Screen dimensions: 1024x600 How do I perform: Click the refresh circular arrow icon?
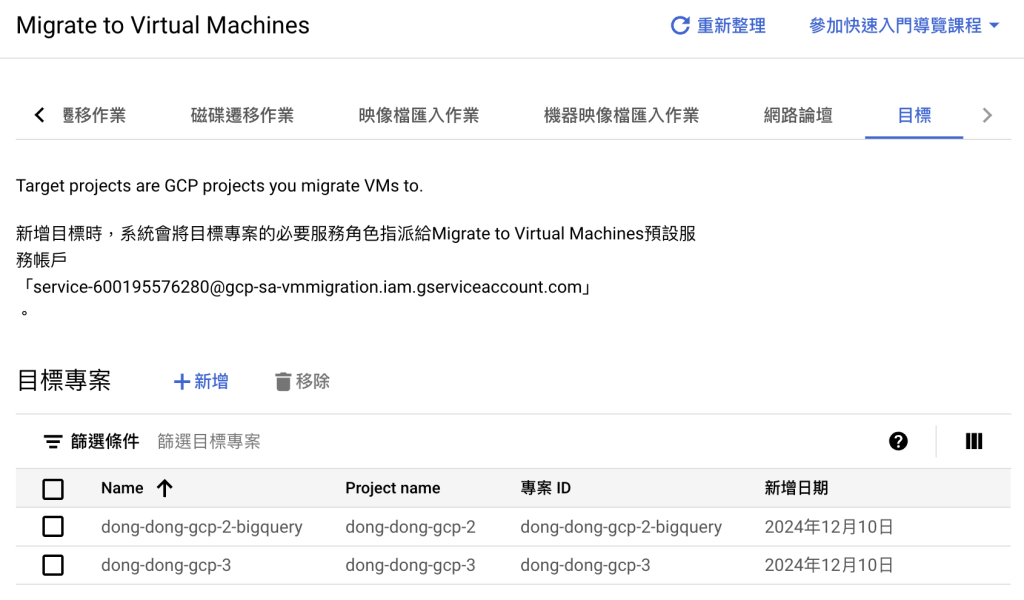coord(680,25)
